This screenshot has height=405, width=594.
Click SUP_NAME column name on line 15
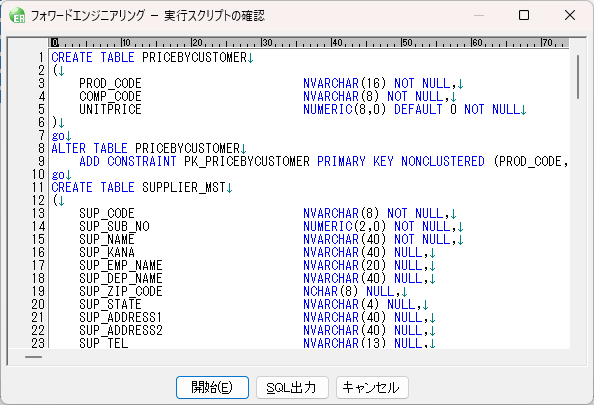107,239
